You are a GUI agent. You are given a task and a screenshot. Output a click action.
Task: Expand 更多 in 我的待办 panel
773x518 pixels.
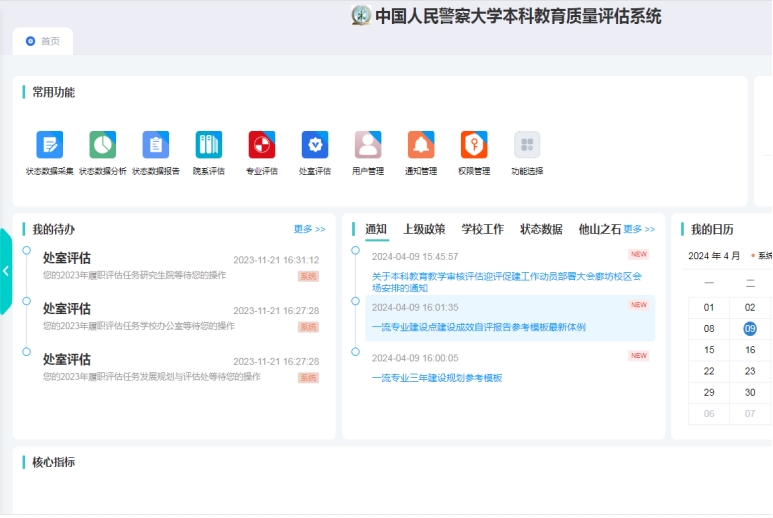(309, 229)
